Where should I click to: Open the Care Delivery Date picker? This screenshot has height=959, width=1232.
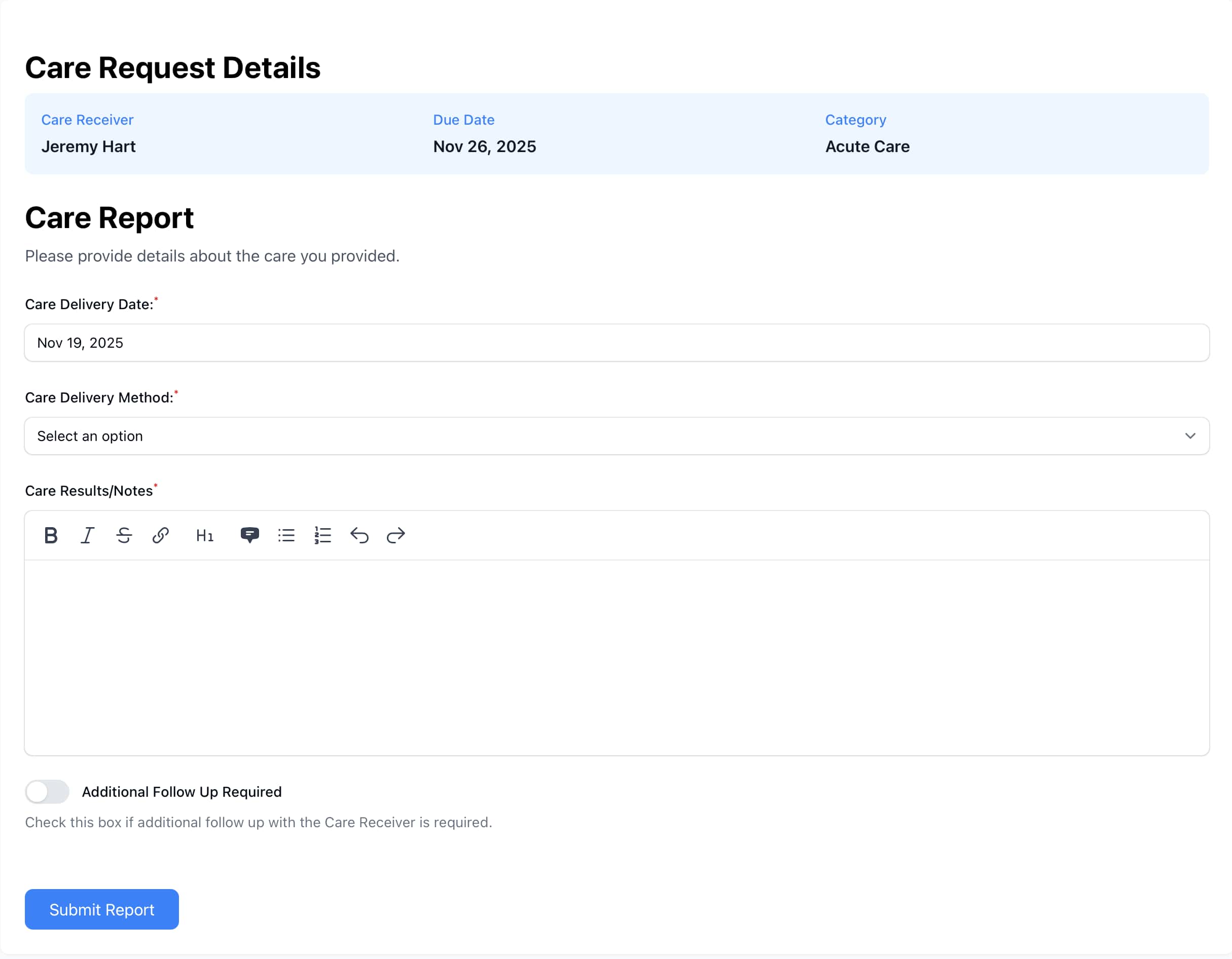pyautogui.click(x=616, y=343)
